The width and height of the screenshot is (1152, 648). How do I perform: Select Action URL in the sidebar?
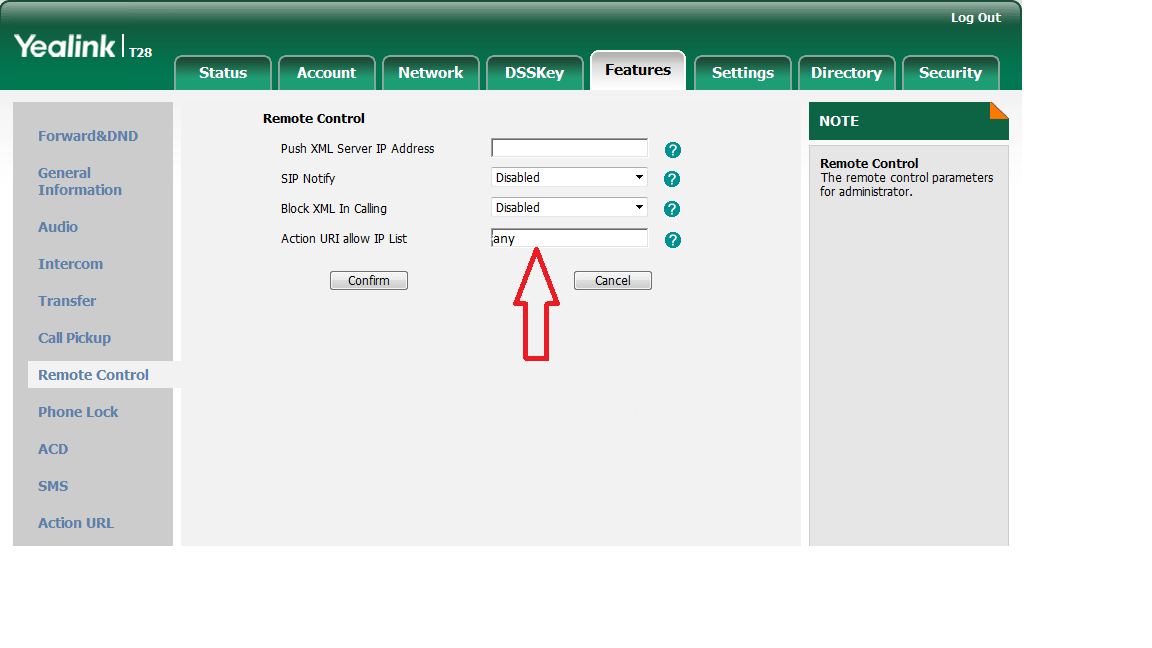pyautogui.click(x=76, y=523)
